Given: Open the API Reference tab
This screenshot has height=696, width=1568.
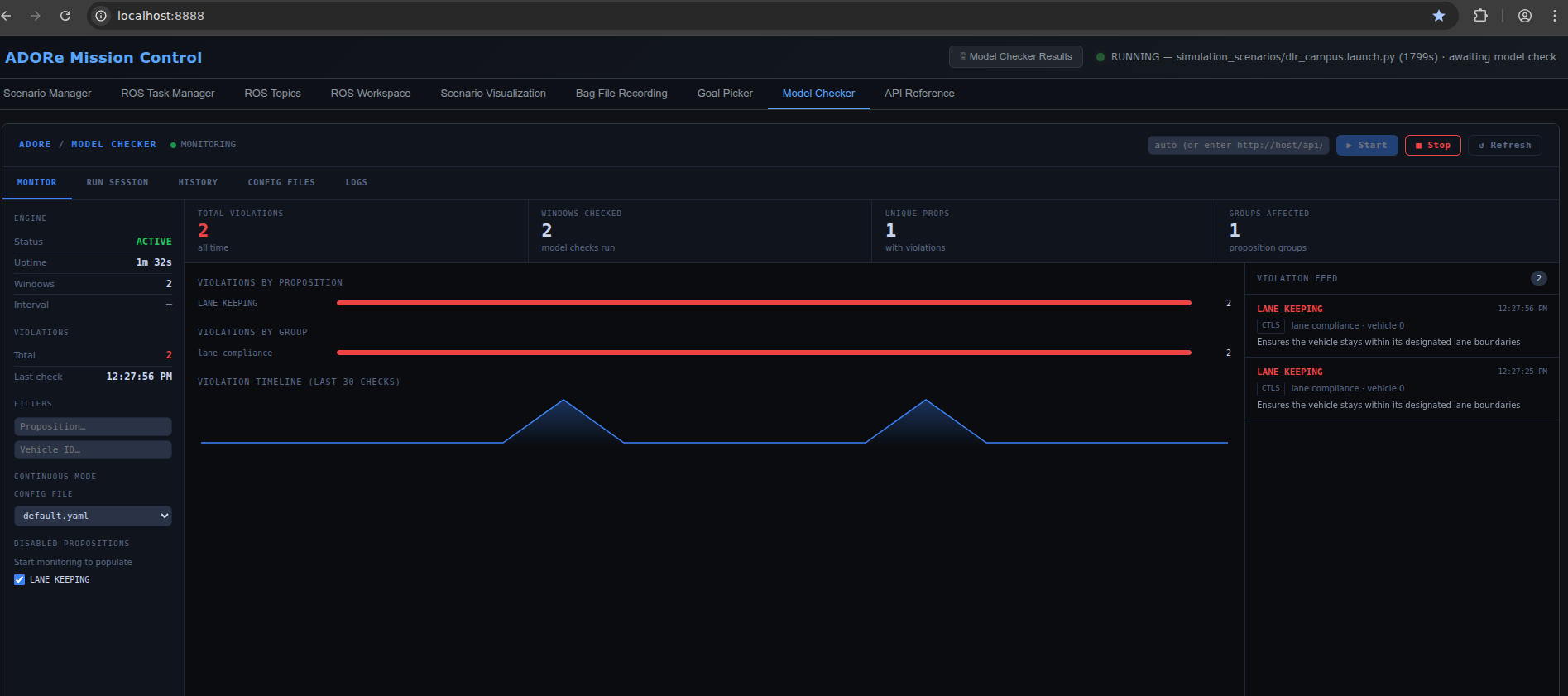Looking at the screenshot, I should pos(919,94).
